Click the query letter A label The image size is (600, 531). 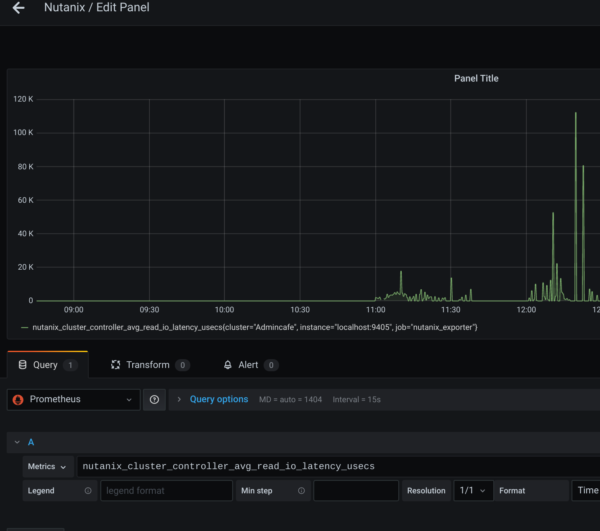point(31,442)
